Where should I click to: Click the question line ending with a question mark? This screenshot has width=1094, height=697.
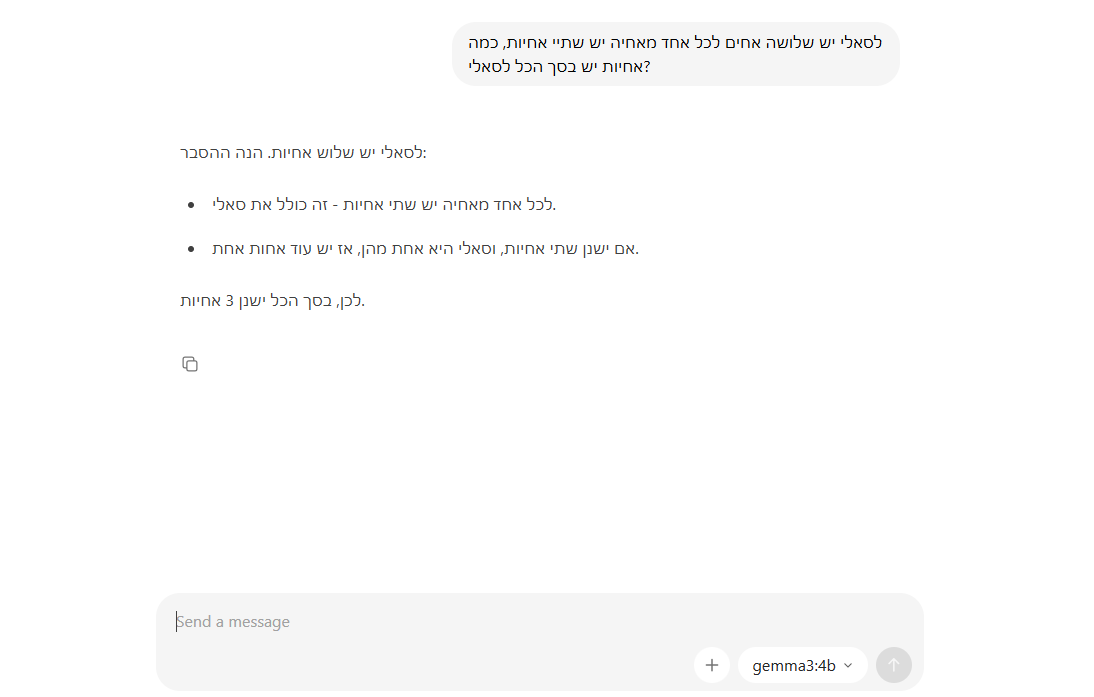[559, 67]
